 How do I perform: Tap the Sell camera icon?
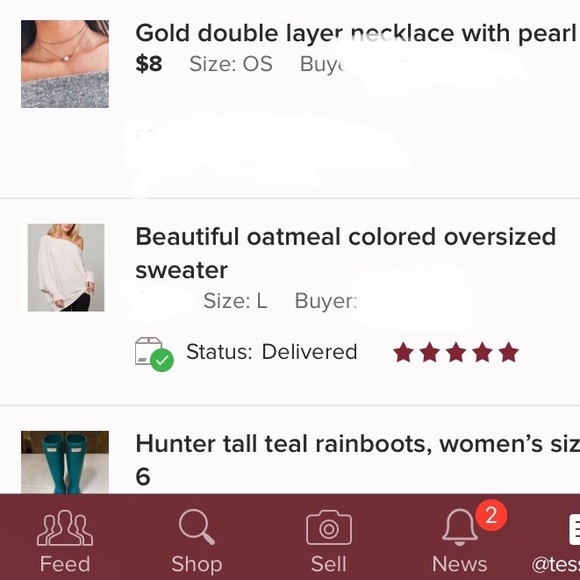pyautogui.click(x=329, y=527)
